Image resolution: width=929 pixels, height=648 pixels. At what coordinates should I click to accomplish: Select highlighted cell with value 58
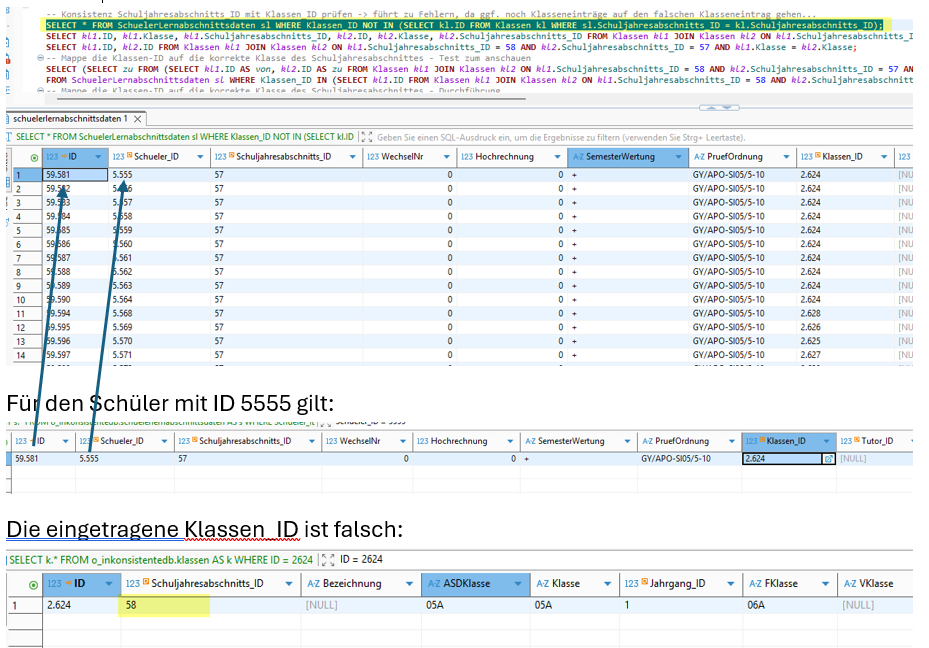coord(164,605)
